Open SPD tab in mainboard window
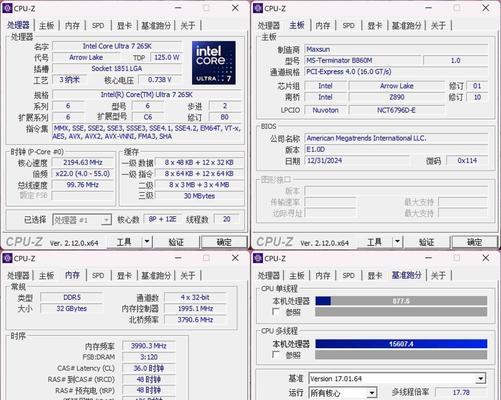501x400 pixels. (349, 25)
